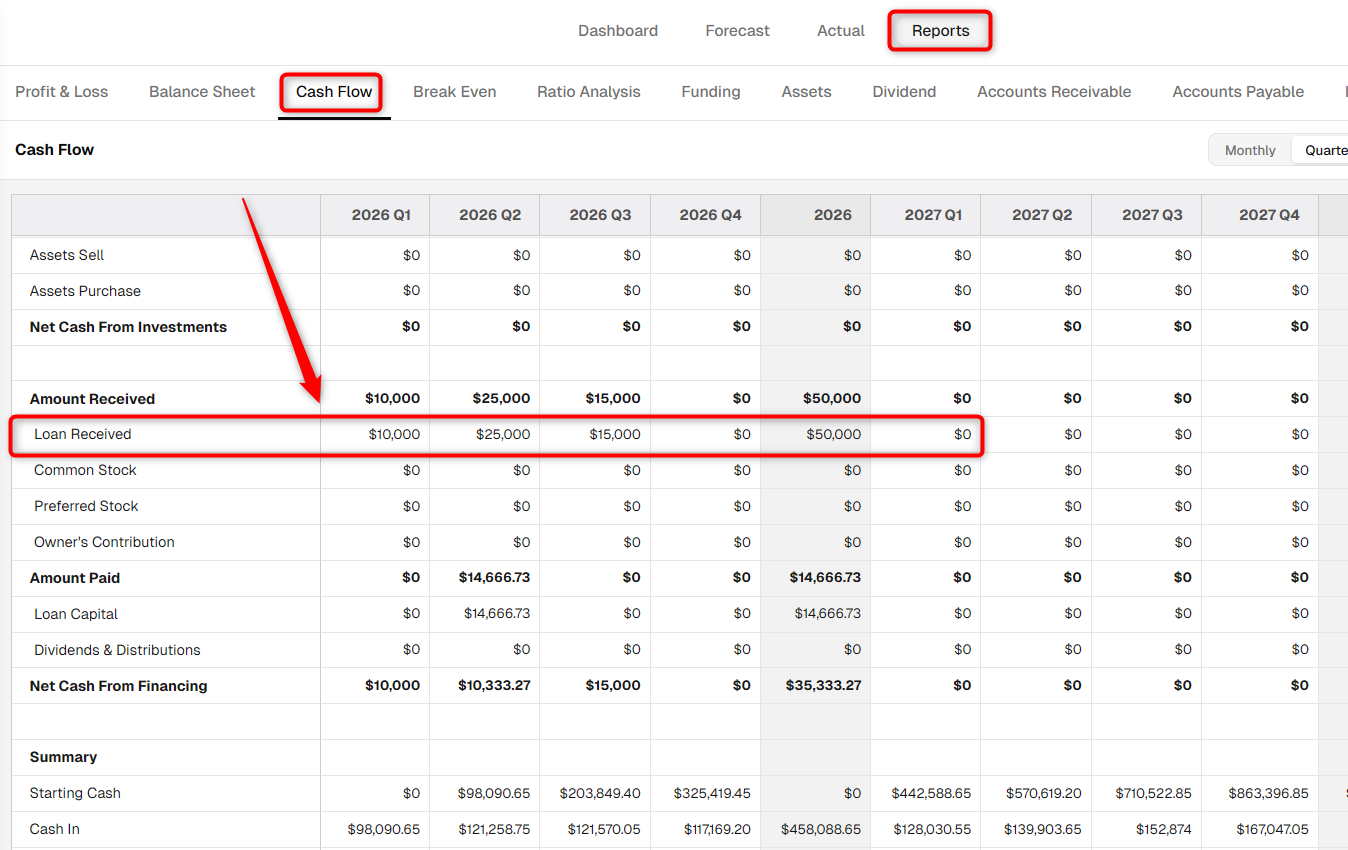Image resolution: width=1348 pixels, height=850 pixels.
Task: Click Cash In $139,903.65 value
Action: click(1043, 829)
